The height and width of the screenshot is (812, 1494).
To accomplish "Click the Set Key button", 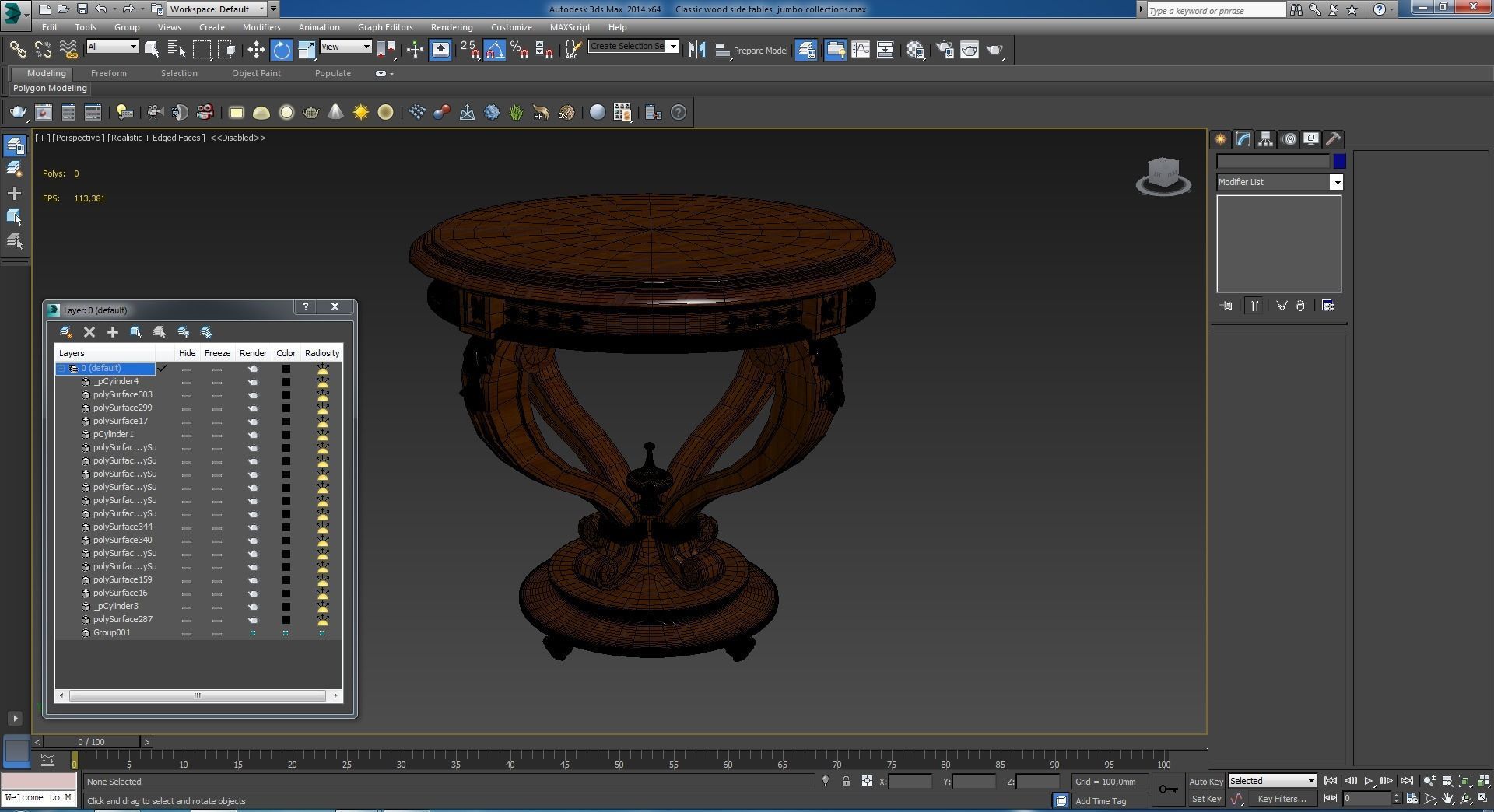I will [x=1206, y=799].
